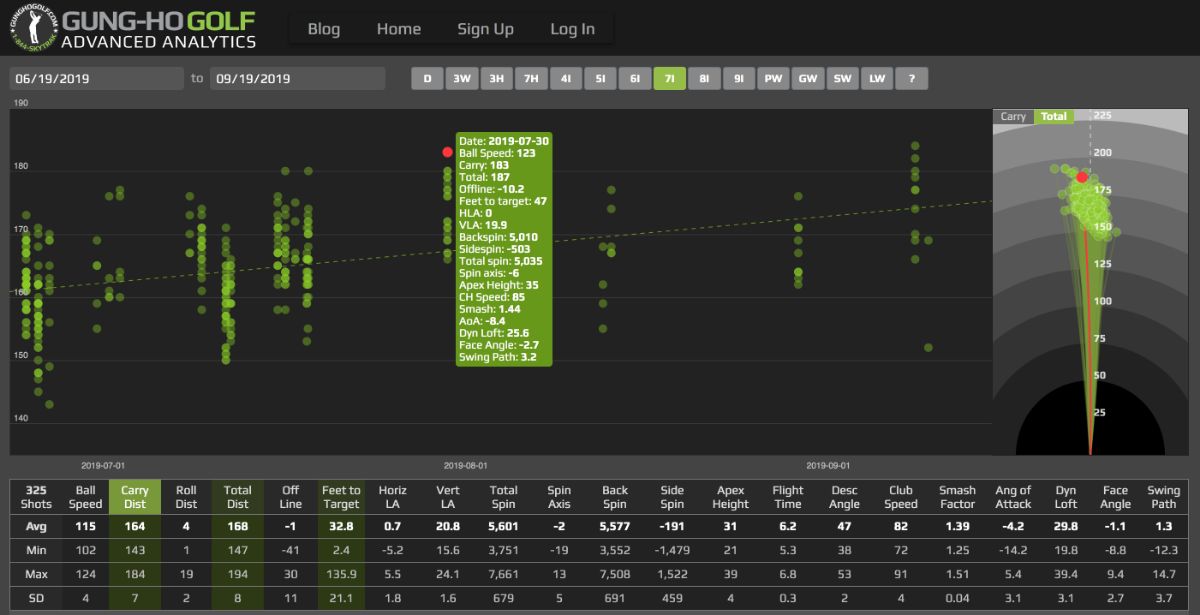Screen dimensions: 1200x615
Task: Switch dispersion view to Carry
Action: pos(1013,117)
